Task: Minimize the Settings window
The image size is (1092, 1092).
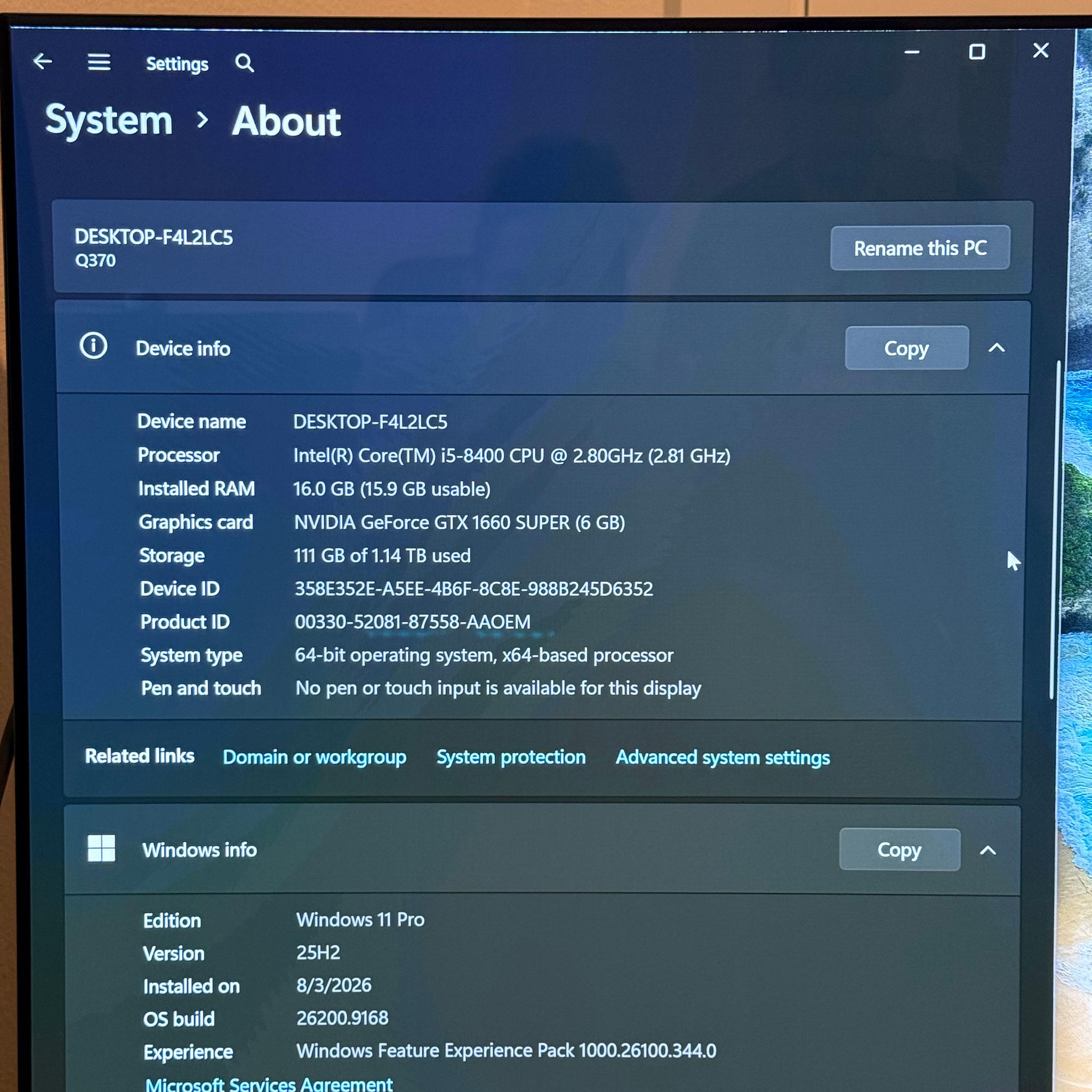Action: coord(912,52)
